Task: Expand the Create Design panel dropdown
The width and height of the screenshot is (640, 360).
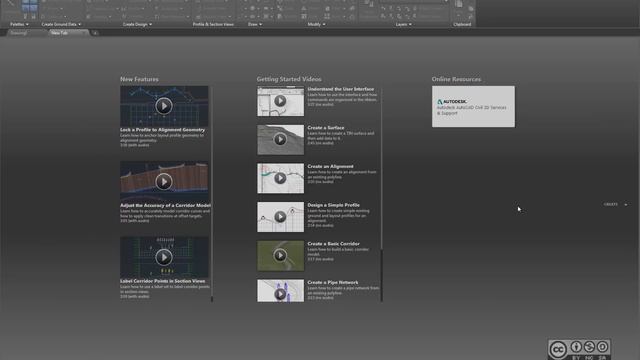Action: 137,24
